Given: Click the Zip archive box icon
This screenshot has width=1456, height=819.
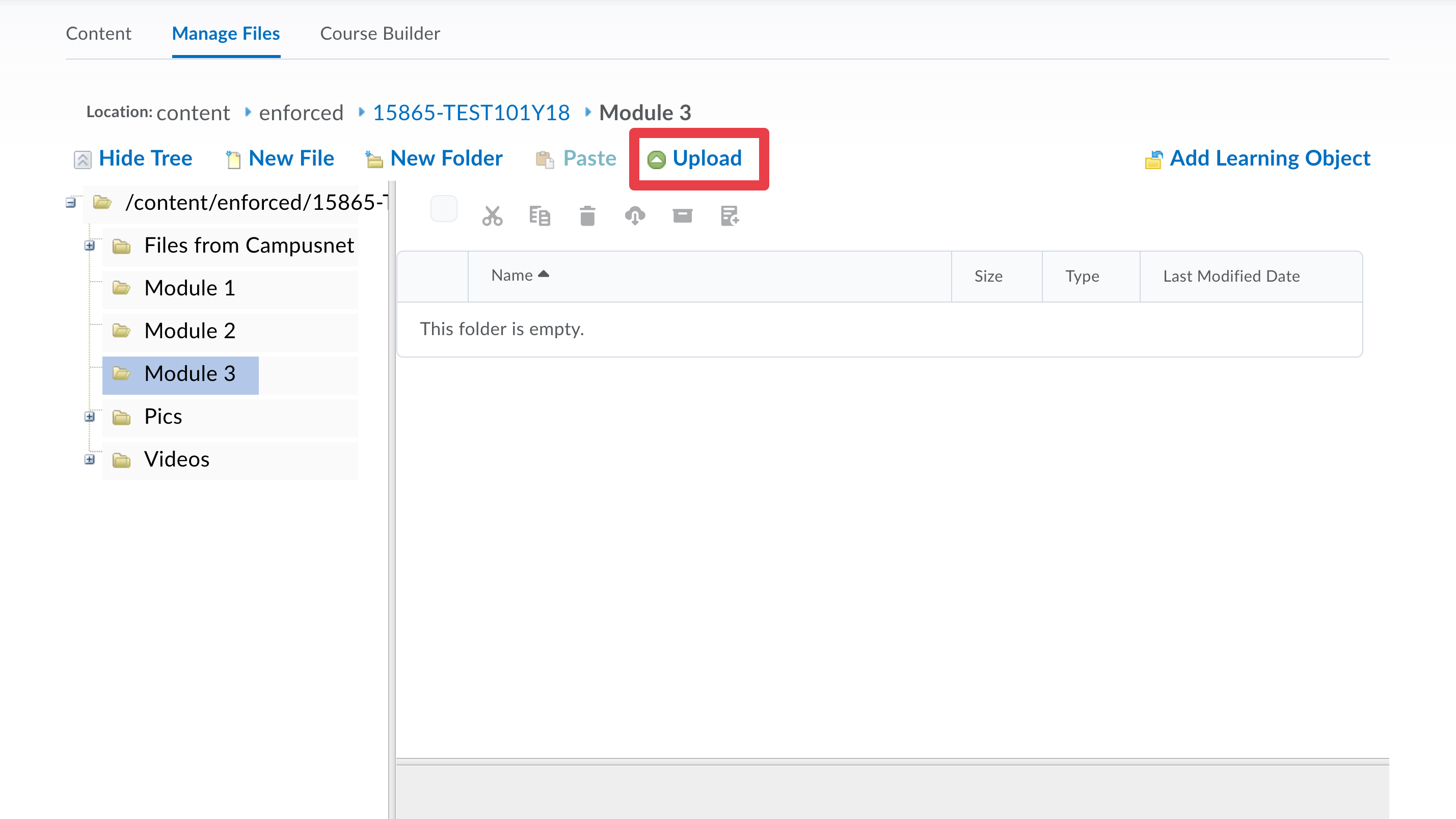Looking at the screenshot, I should point(682,216).
